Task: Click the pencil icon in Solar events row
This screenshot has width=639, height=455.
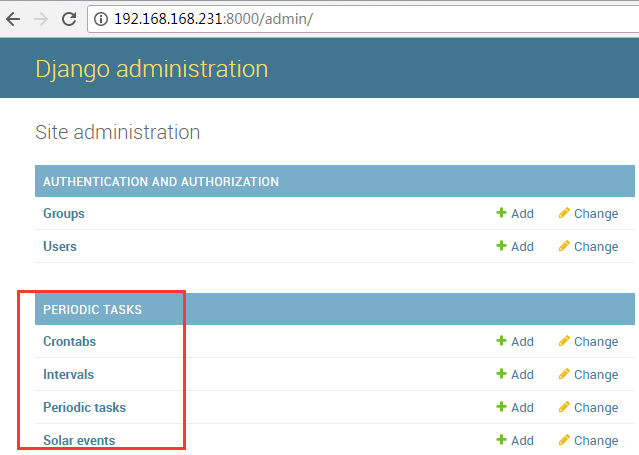Action: [x=564, y=440]
